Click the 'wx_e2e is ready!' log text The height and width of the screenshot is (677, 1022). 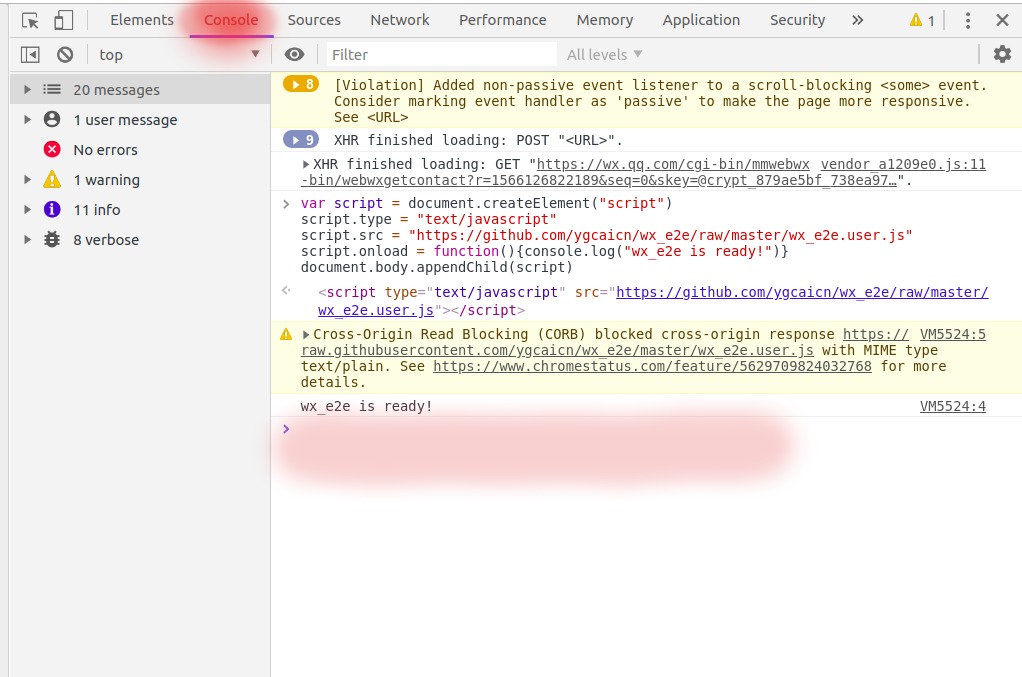point(366,407)
